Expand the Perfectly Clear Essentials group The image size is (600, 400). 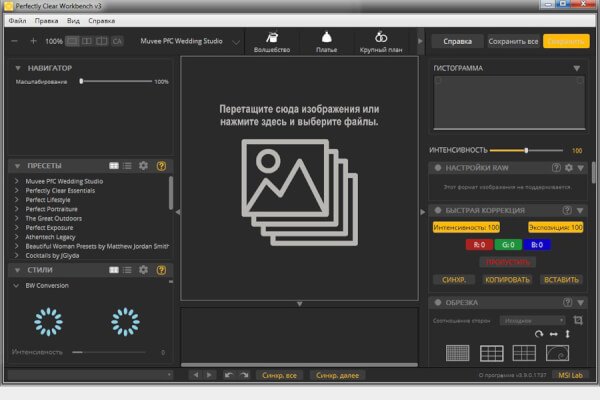pyautogui.click(x=16, y=190)
